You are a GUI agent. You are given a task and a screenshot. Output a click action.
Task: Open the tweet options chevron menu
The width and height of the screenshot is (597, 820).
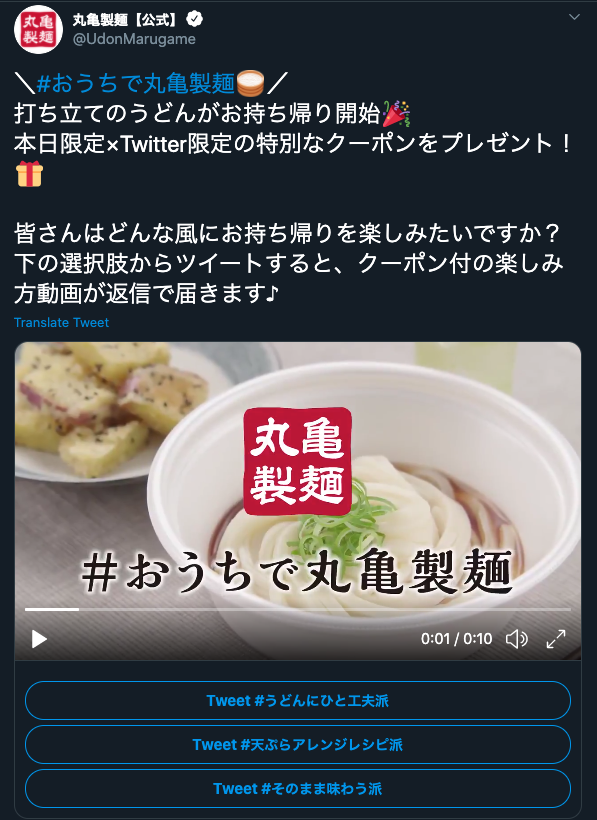(574, 17)
